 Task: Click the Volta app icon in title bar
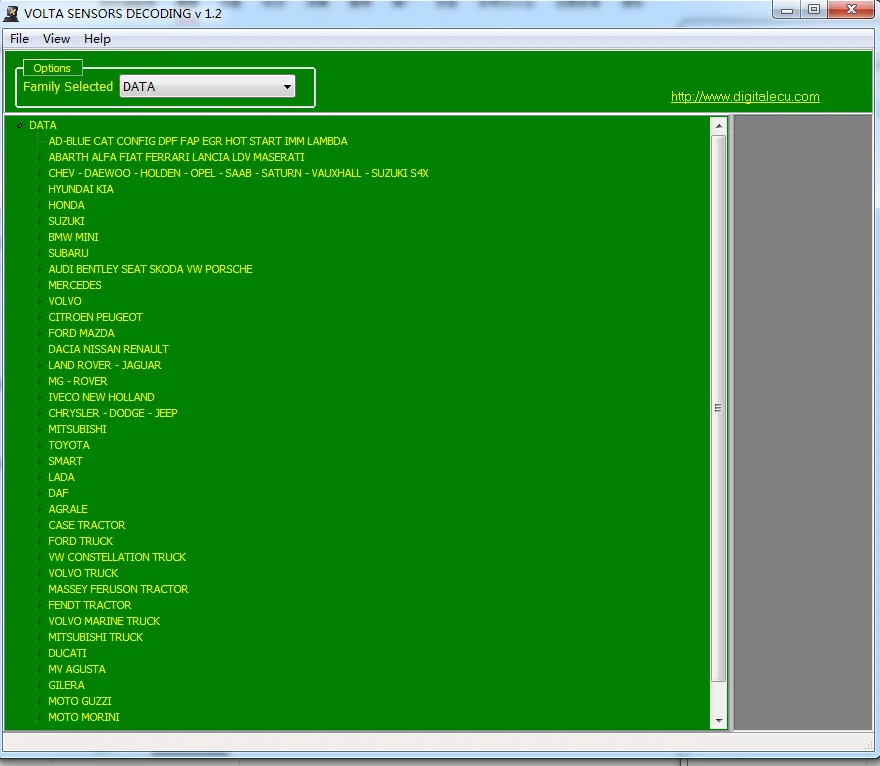pyautogui.click(x=11, y=13)
